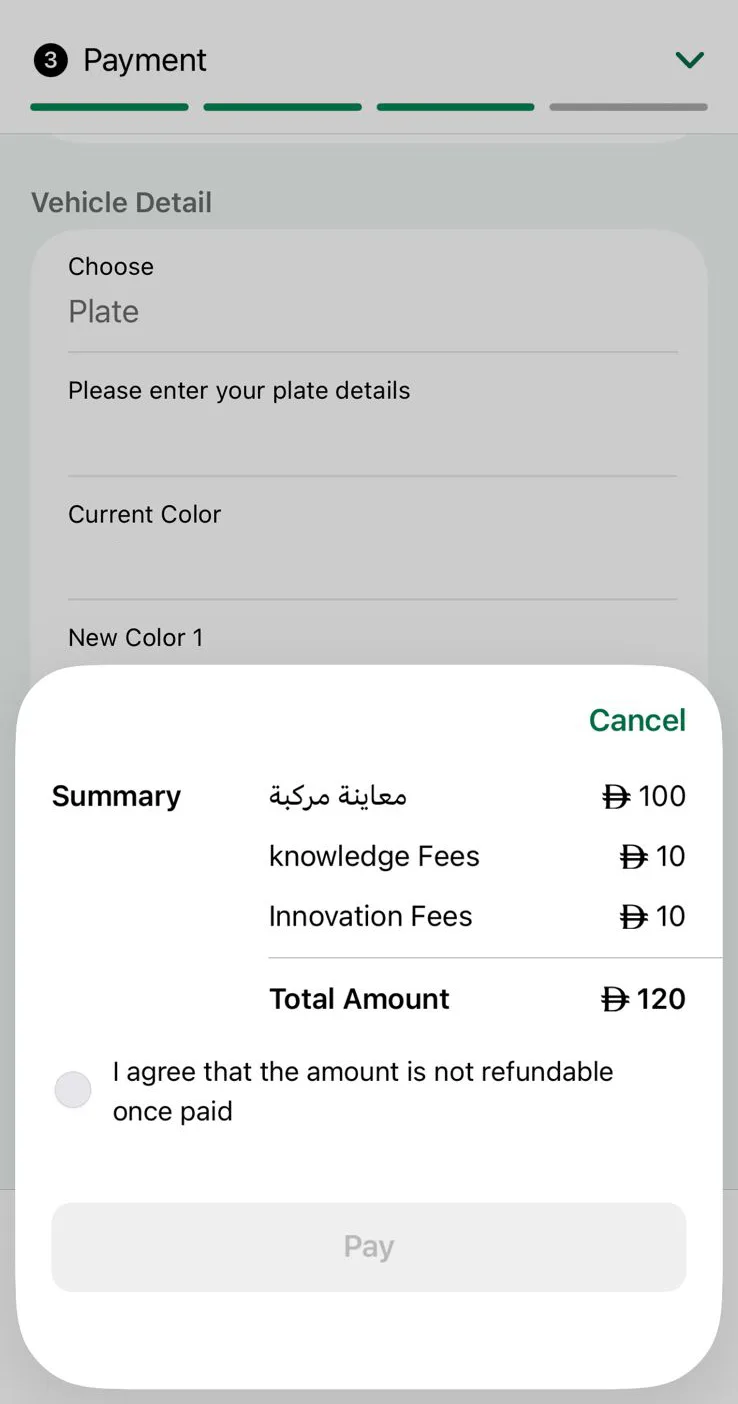Click the dirham symbol beside total 120
Image resolution: width=738 pixels, height=1404 pixels.
point(615,999)
